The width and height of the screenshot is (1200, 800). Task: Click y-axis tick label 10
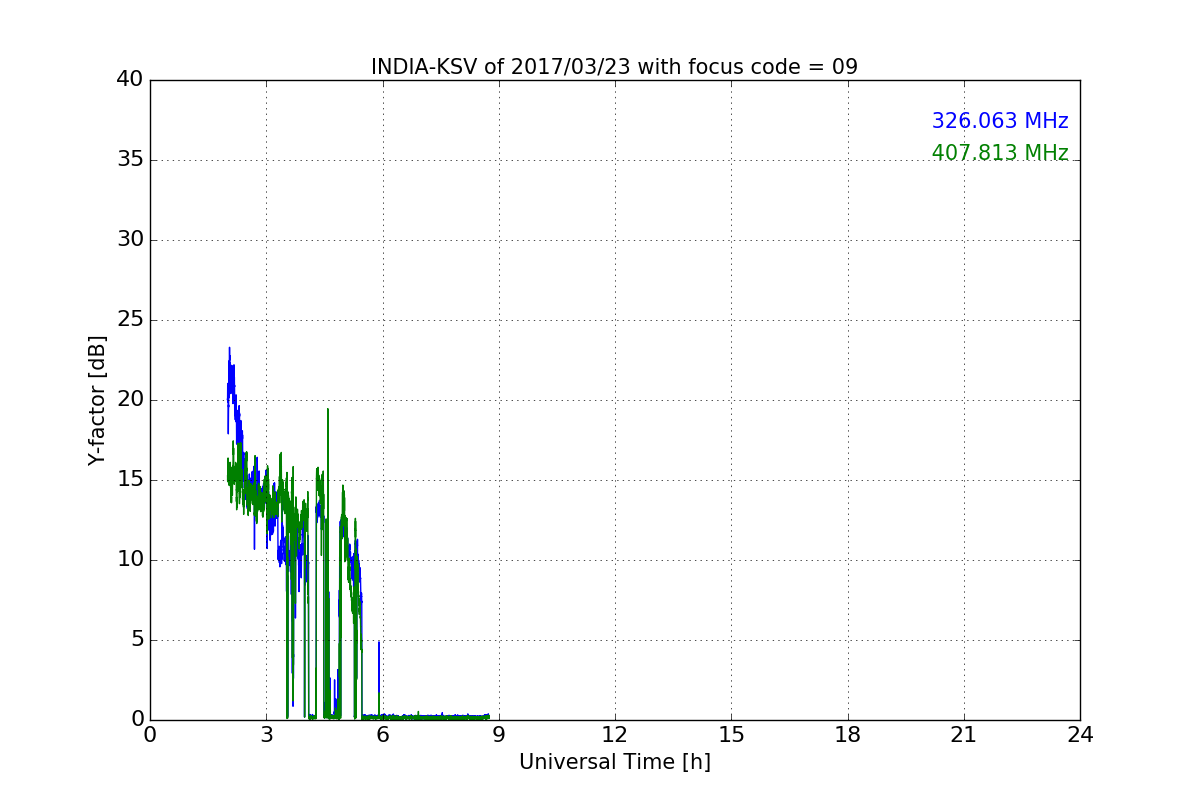[x=130, y=560]
